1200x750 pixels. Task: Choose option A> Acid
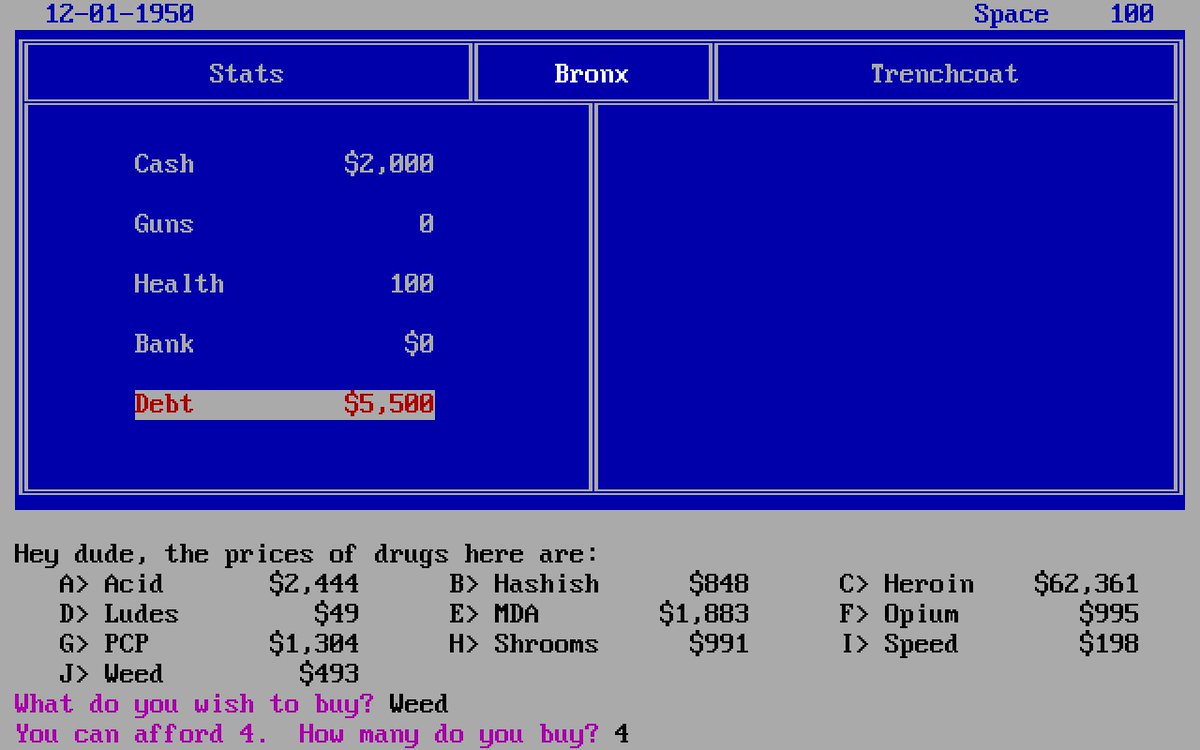pos(111,584)
